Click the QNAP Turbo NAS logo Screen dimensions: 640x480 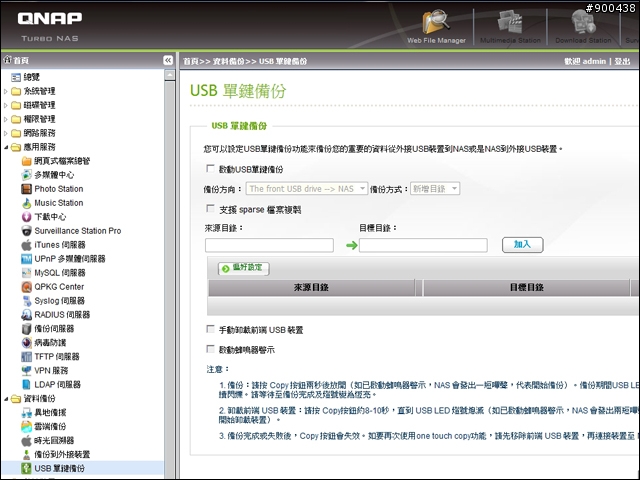click(x=50, y=27)
